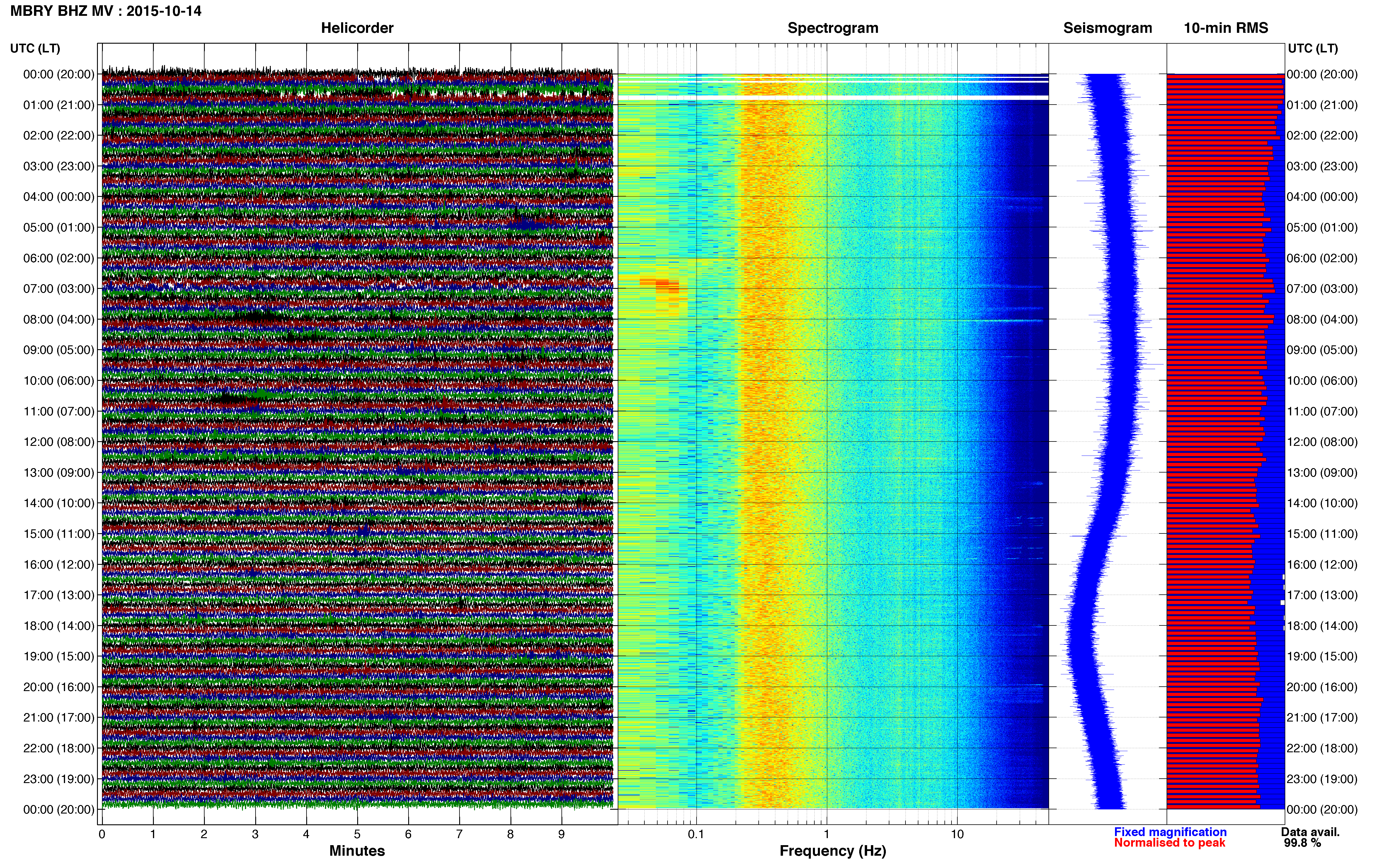Click the left '22:00 (18:00)' time label
Viewport: 1389px width, 868px height.
pos(59,748)
